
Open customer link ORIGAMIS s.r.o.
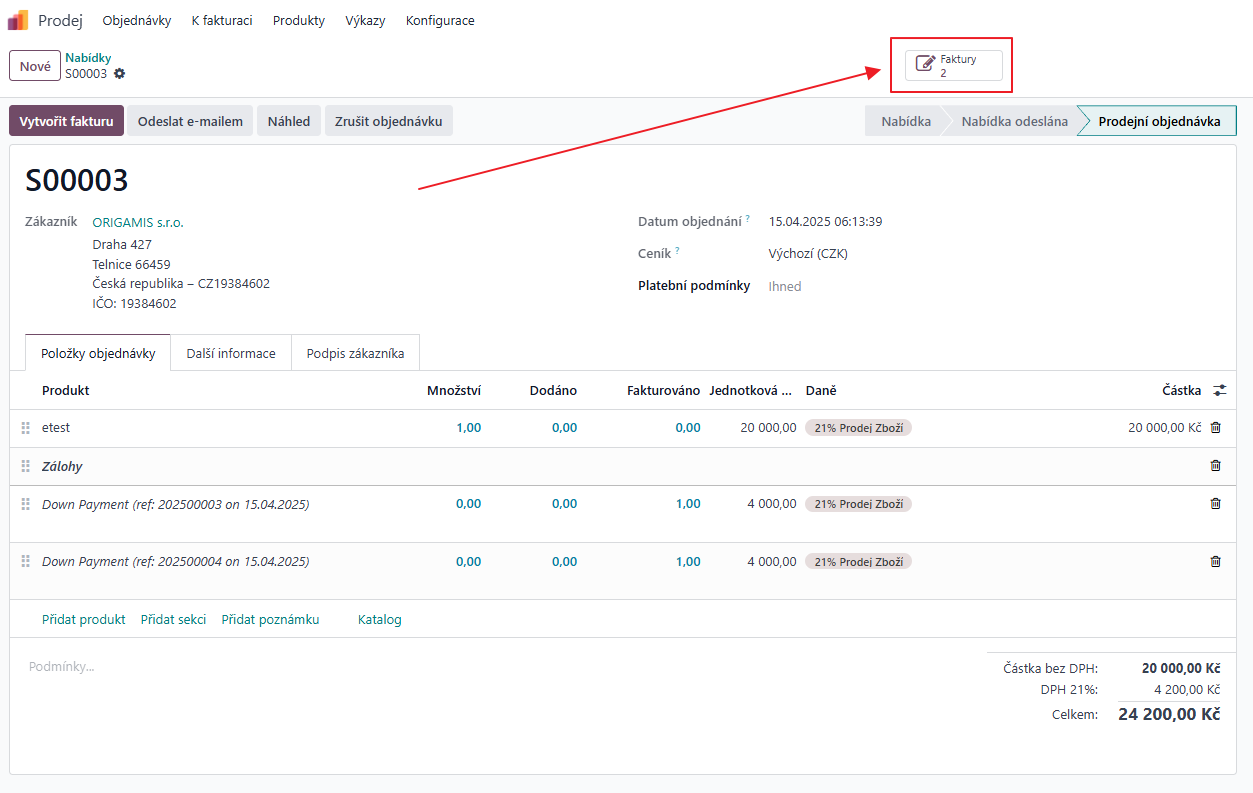click(138, 223)
